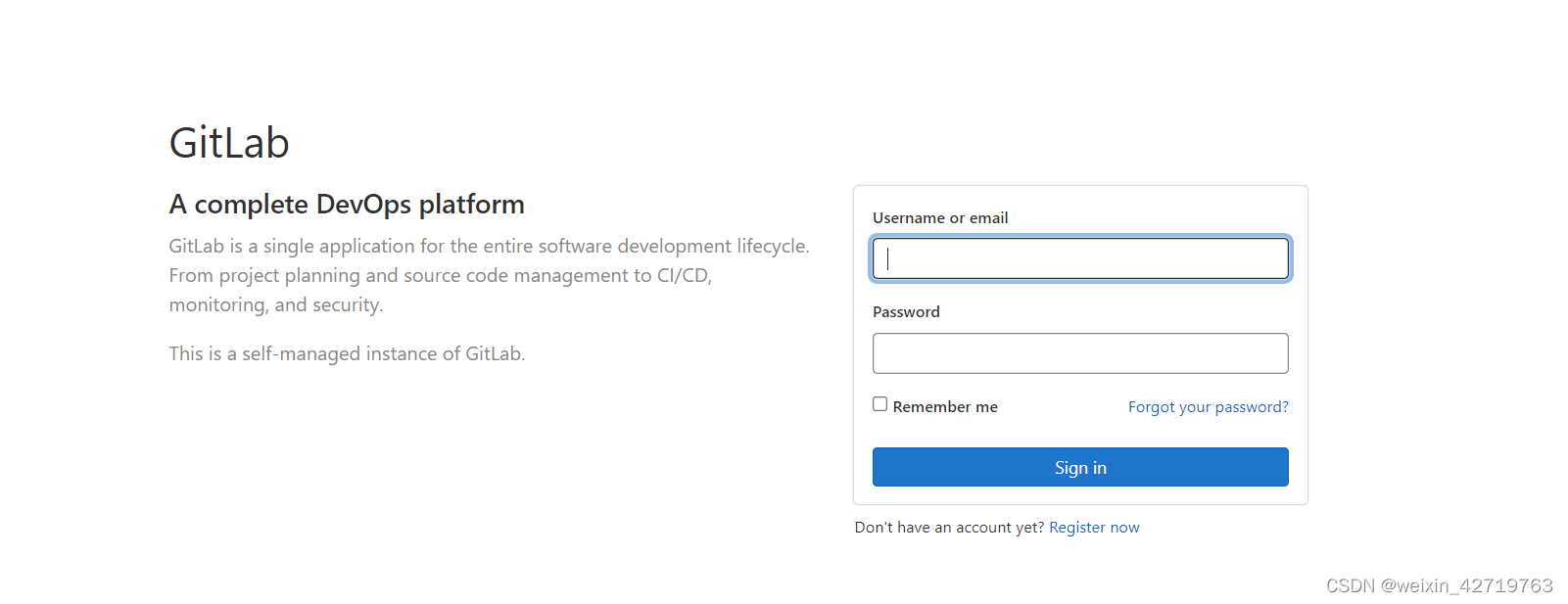The height and width of the screenshot is (604, 1568).
Task: Click the paragraph starting 'GitLab is a single application'
Action: click(490, 275)
